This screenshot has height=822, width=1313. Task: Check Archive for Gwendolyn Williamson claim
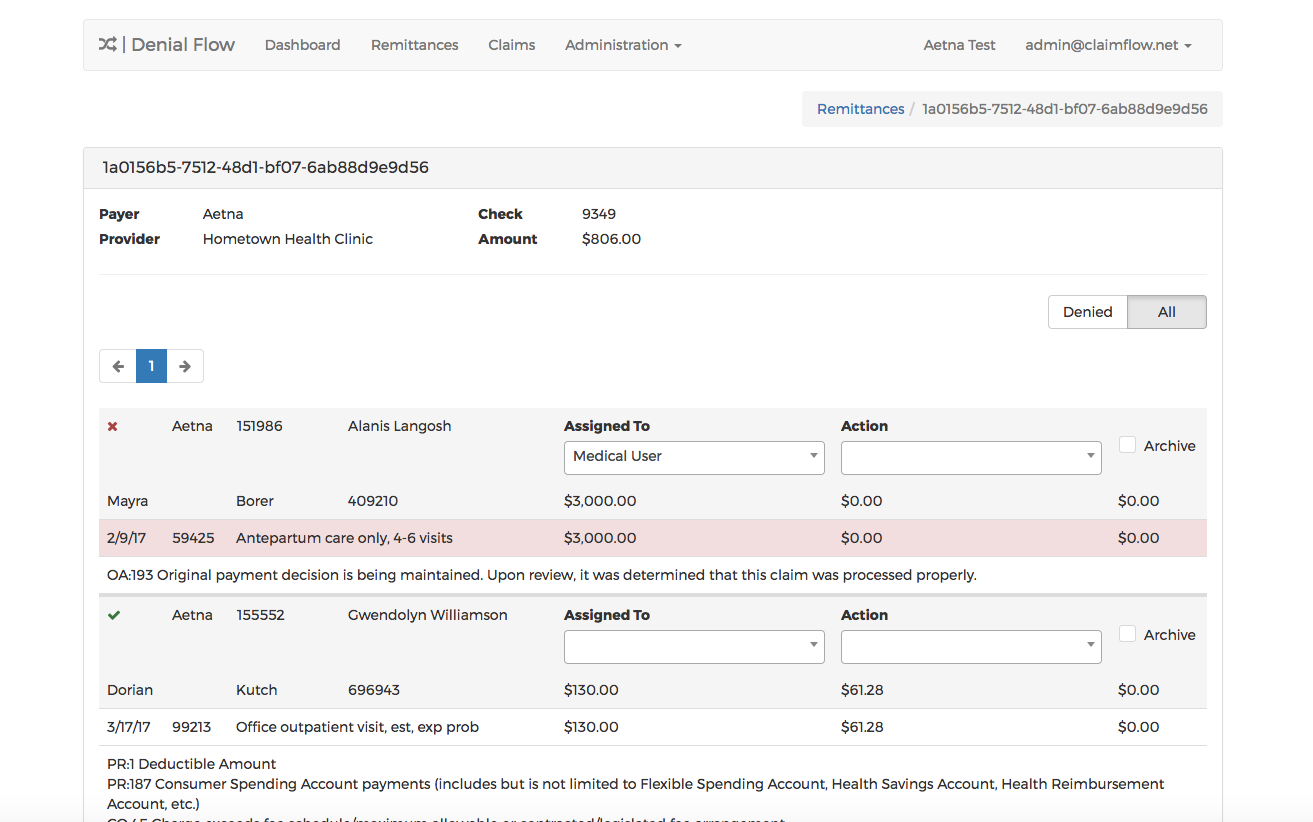coord(1127,634)
